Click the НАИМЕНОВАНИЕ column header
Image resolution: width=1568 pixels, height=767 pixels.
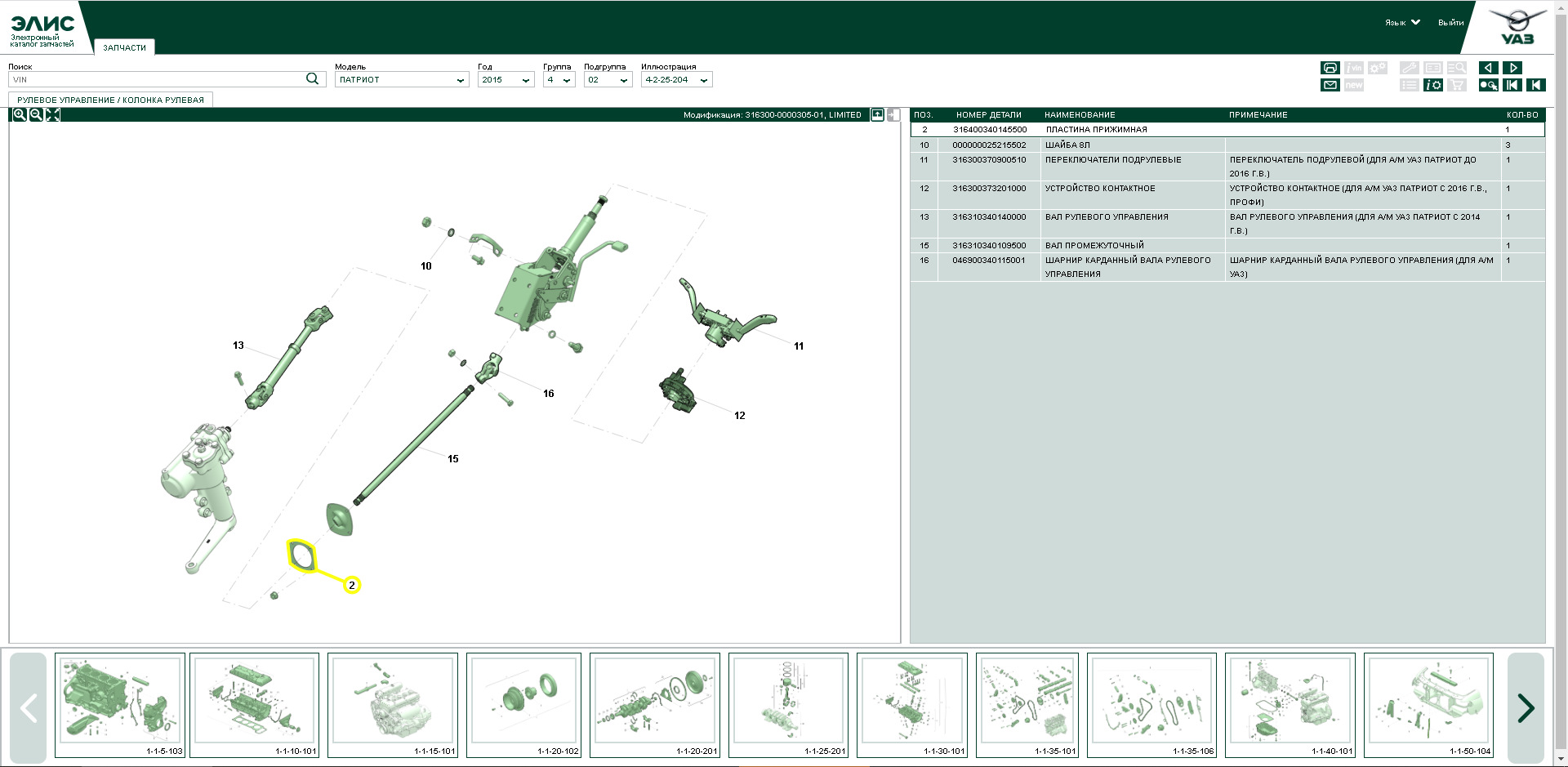coord(1080,115)
